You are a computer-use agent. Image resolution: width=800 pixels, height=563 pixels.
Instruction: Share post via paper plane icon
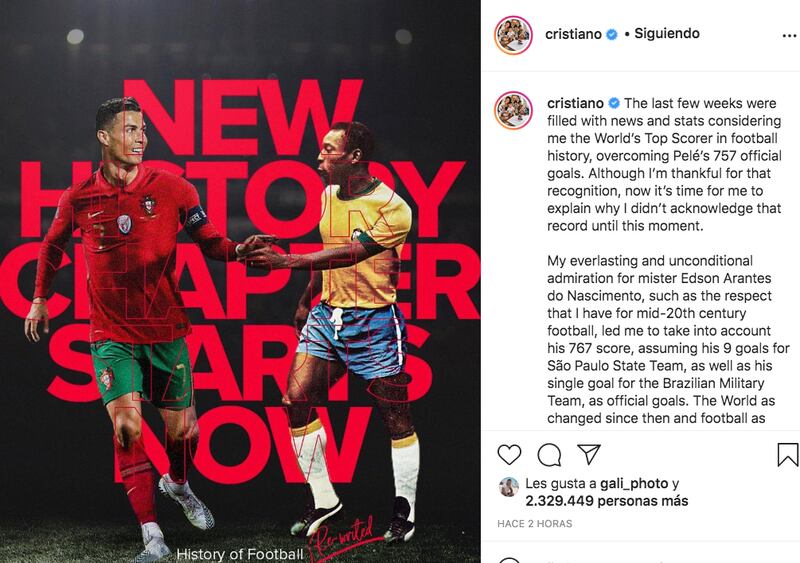point(589,454)
